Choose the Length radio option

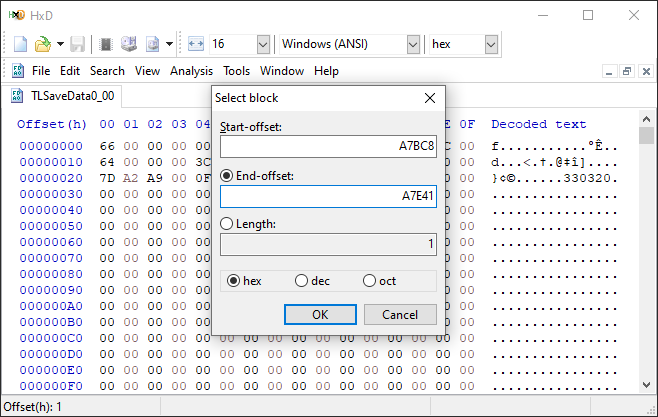228,224
